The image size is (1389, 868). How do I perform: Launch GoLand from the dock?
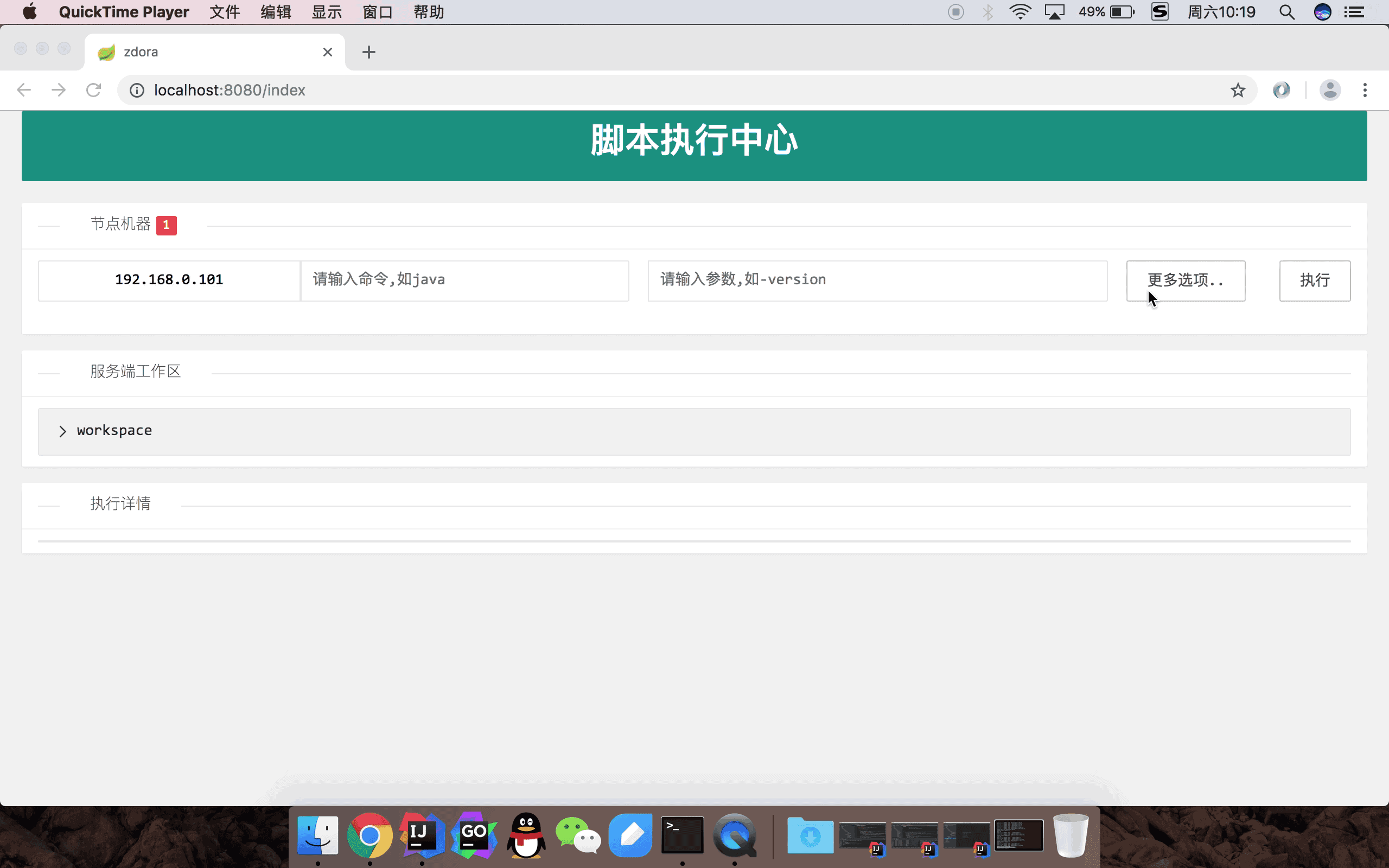474,835
